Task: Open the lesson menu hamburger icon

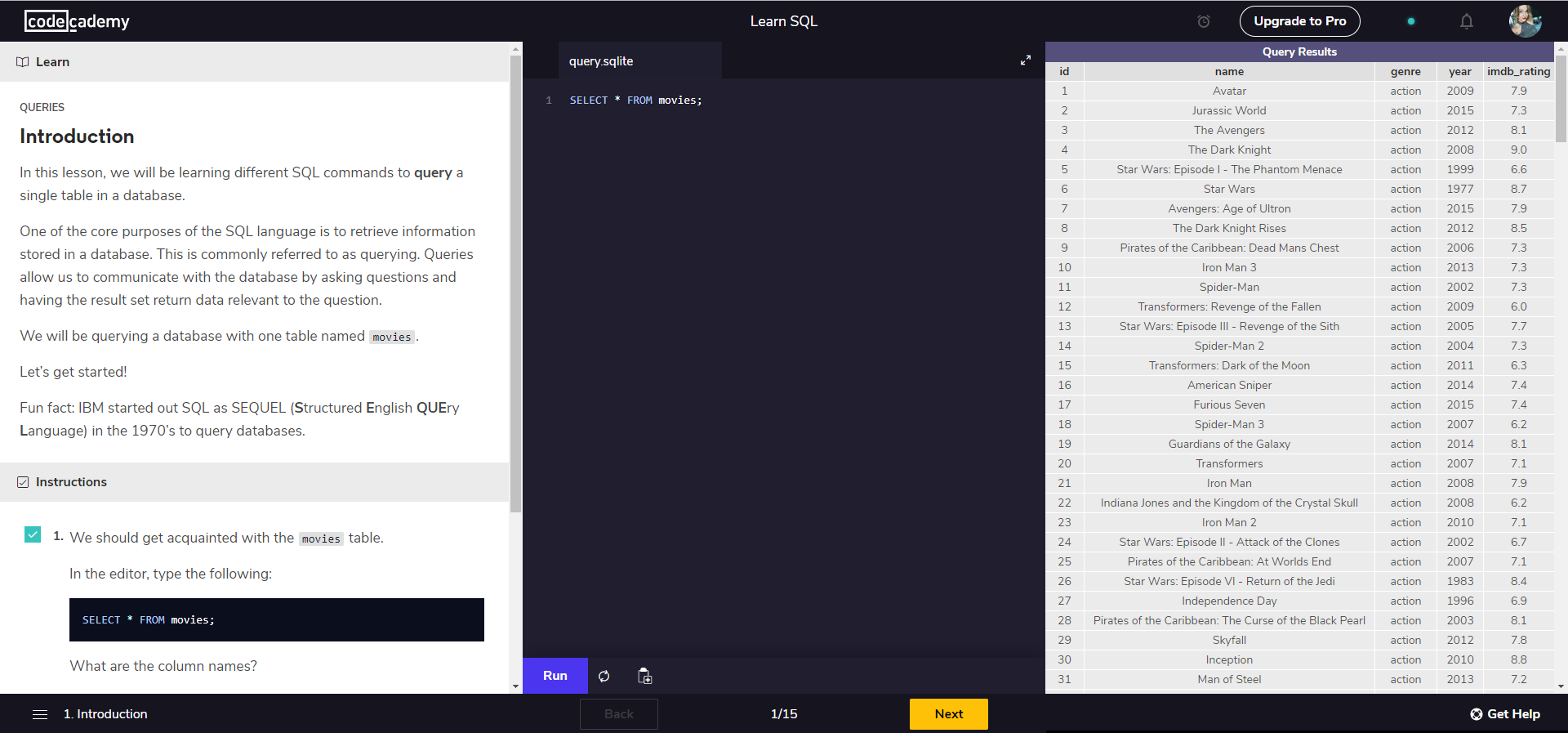Action: coord(40,714)
